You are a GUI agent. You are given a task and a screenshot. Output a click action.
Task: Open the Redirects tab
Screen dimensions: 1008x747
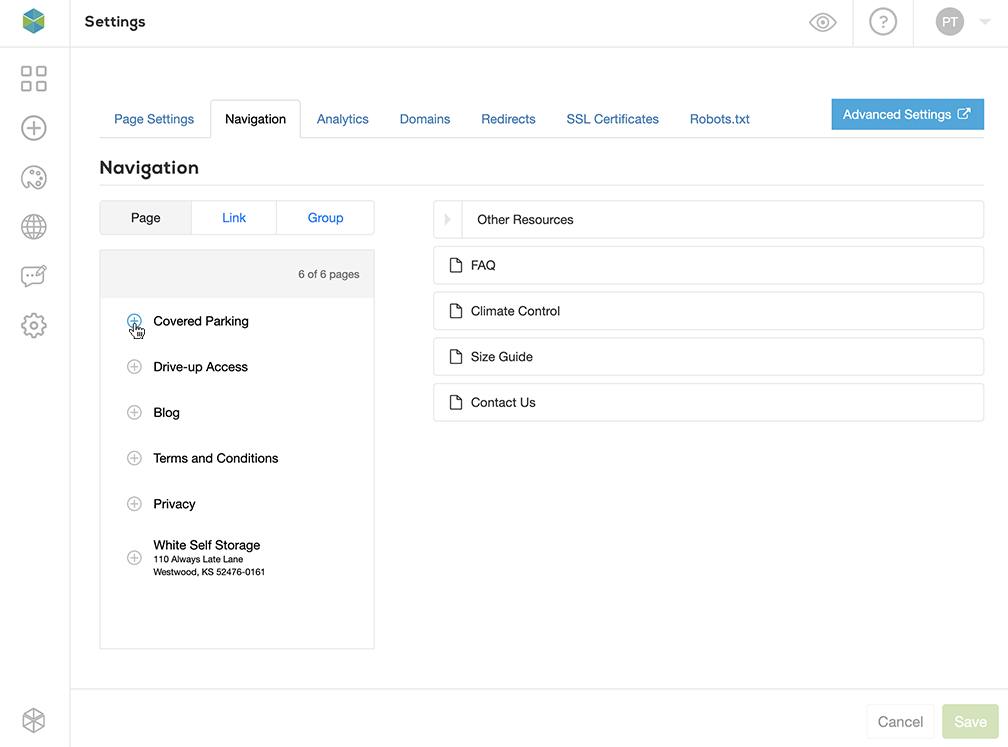(508, 119)
